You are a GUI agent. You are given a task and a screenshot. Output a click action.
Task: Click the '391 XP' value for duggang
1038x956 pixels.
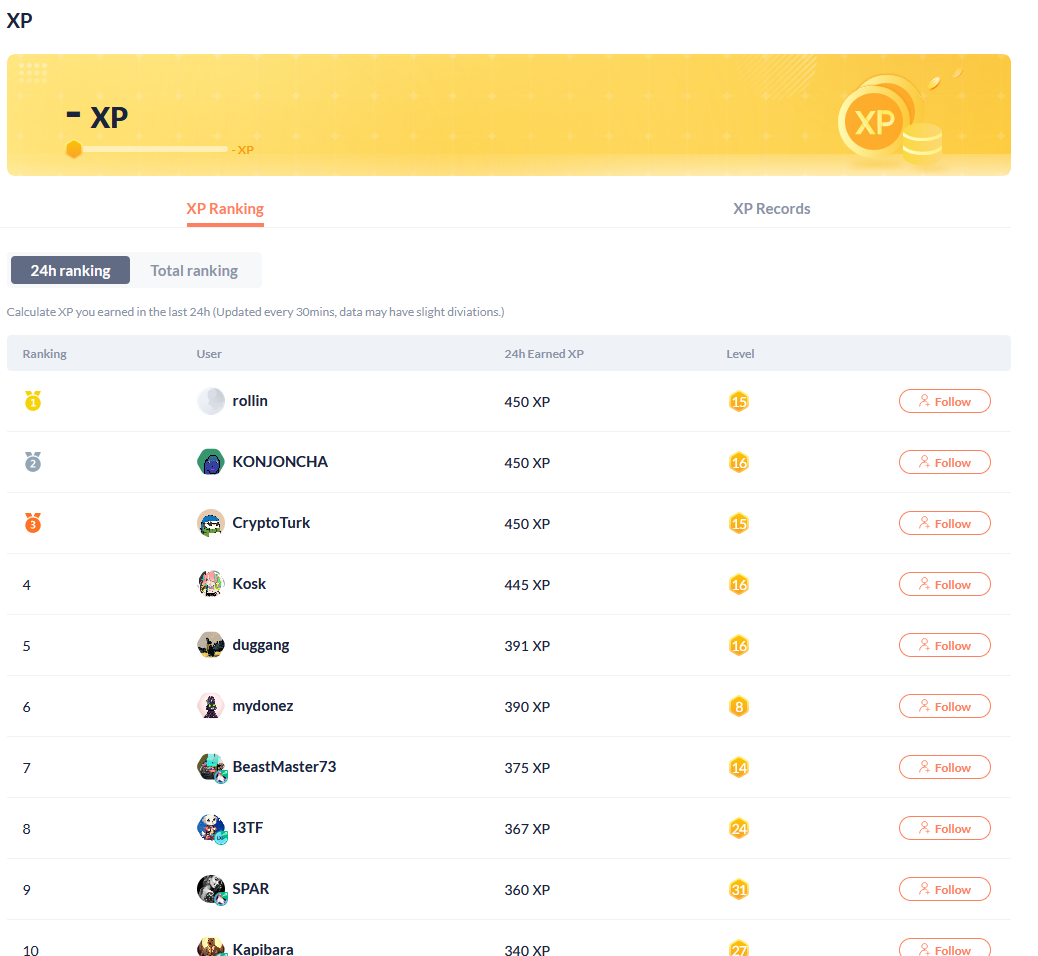[527, 645]
